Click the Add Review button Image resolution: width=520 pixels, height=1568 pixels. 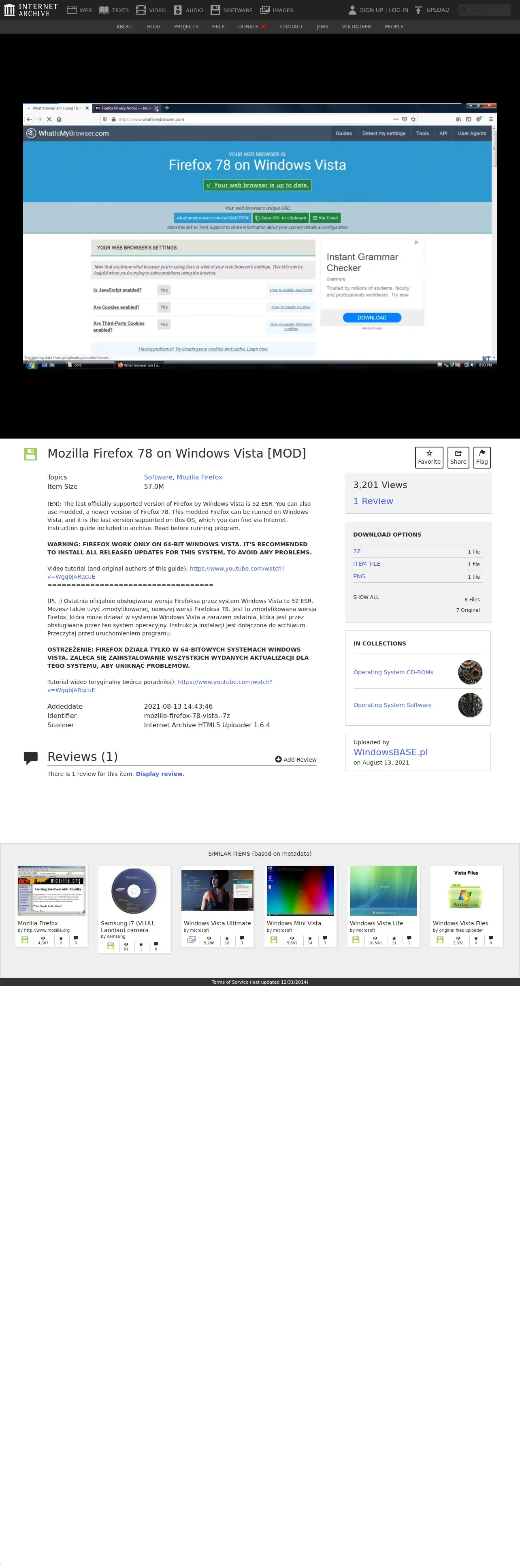296,759
